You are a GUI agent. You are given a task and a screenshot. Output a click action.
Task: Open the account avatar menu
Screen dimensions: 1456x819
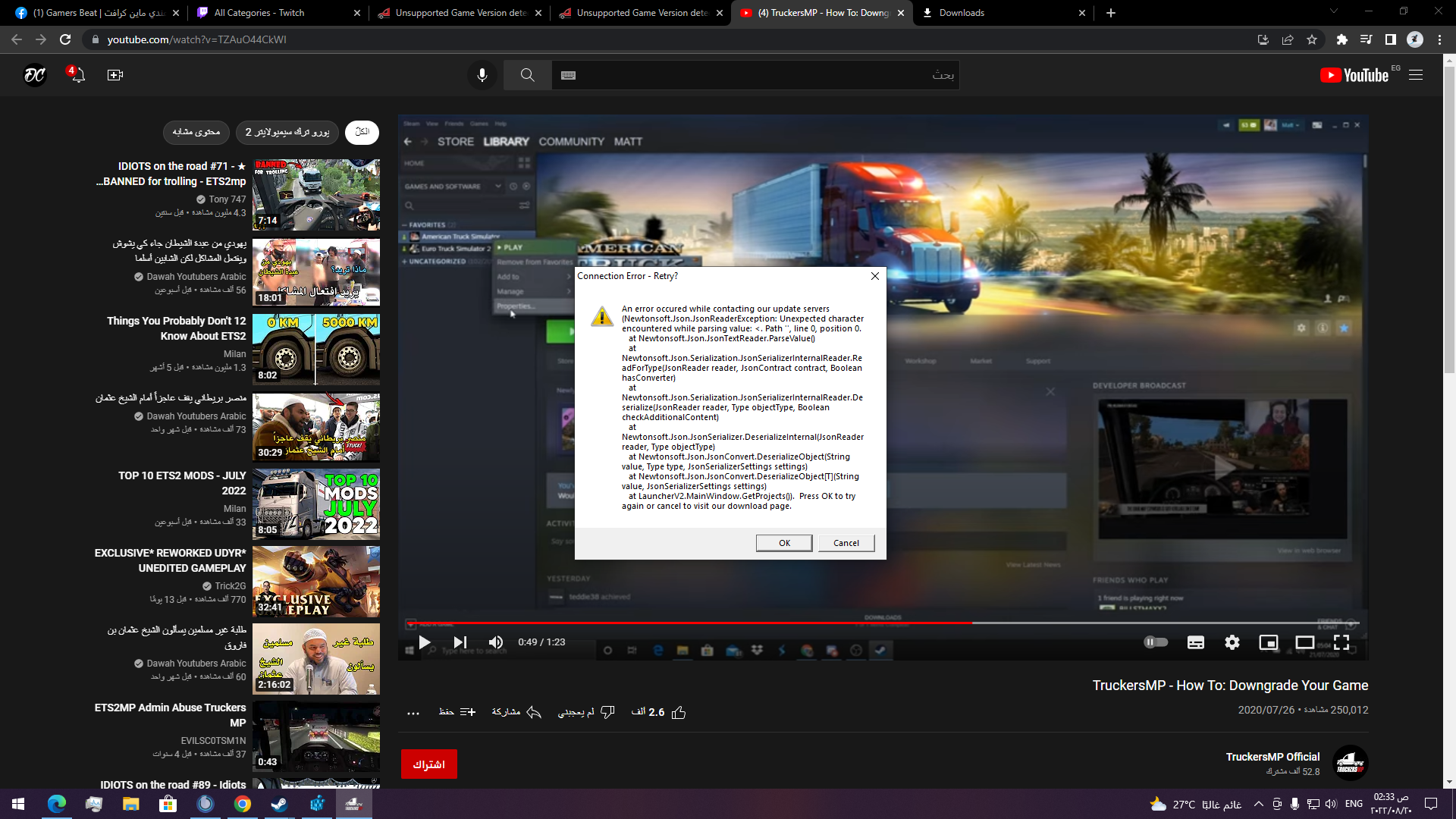coord(35,75)
